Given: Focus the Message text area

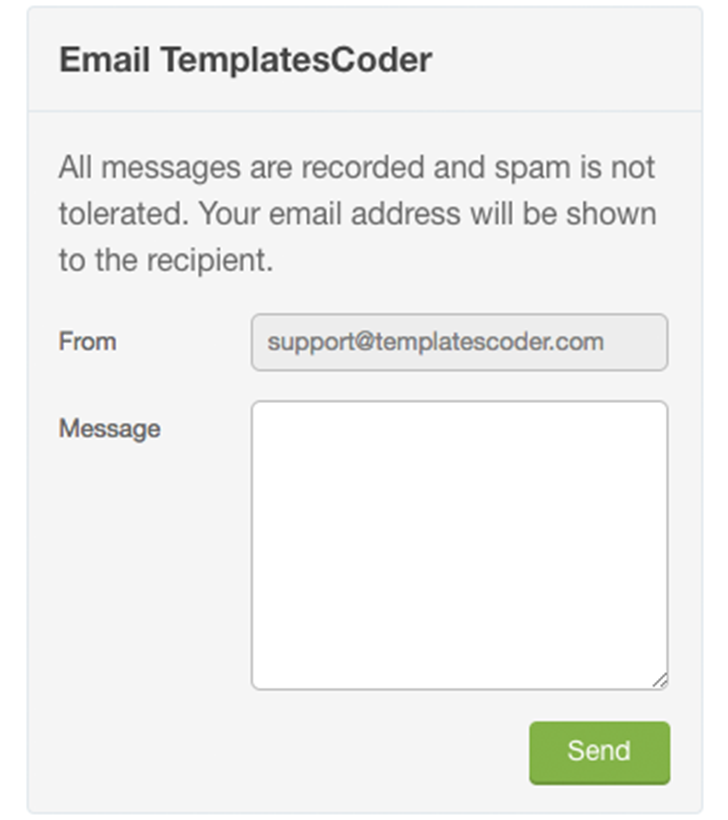Looking at the screenshot, I should [459, 545].
